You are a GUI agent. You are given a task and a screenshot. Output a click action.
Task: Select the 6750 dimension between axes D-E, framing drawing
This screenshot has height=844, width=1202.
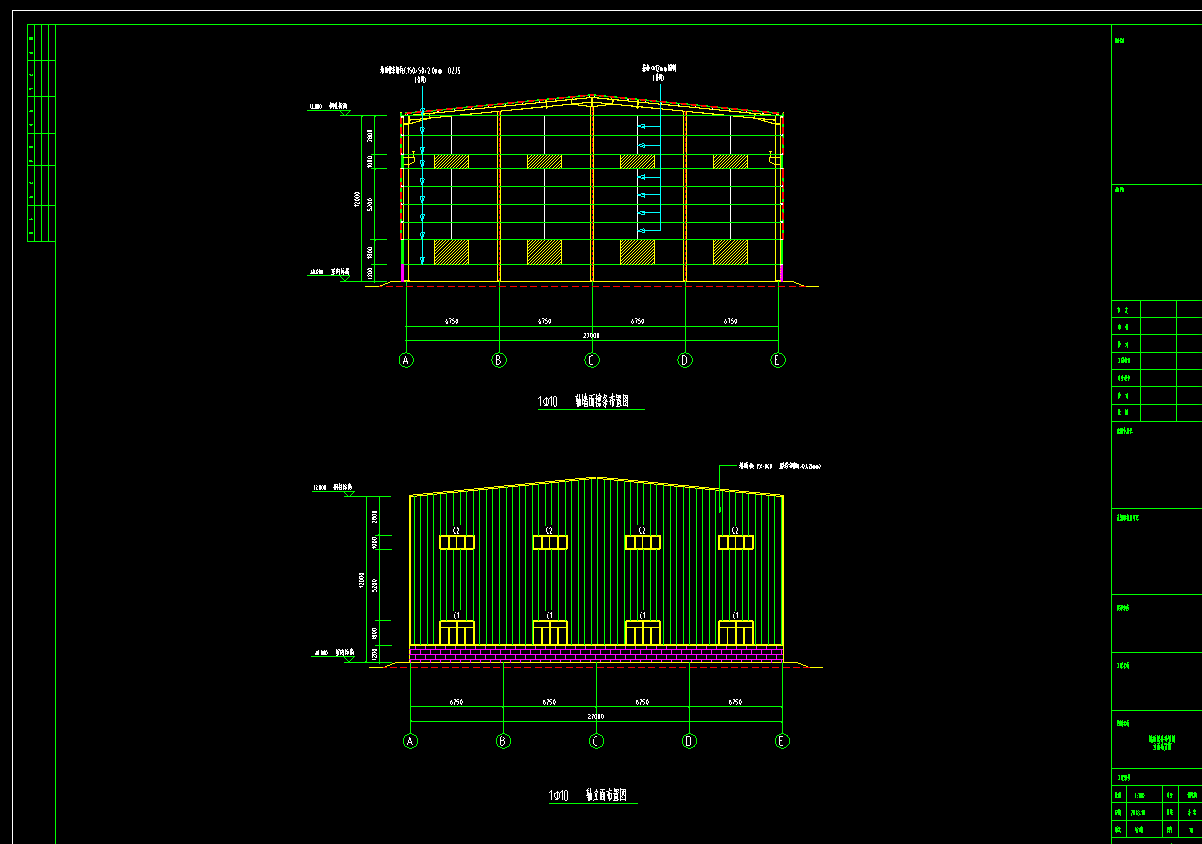731,321
